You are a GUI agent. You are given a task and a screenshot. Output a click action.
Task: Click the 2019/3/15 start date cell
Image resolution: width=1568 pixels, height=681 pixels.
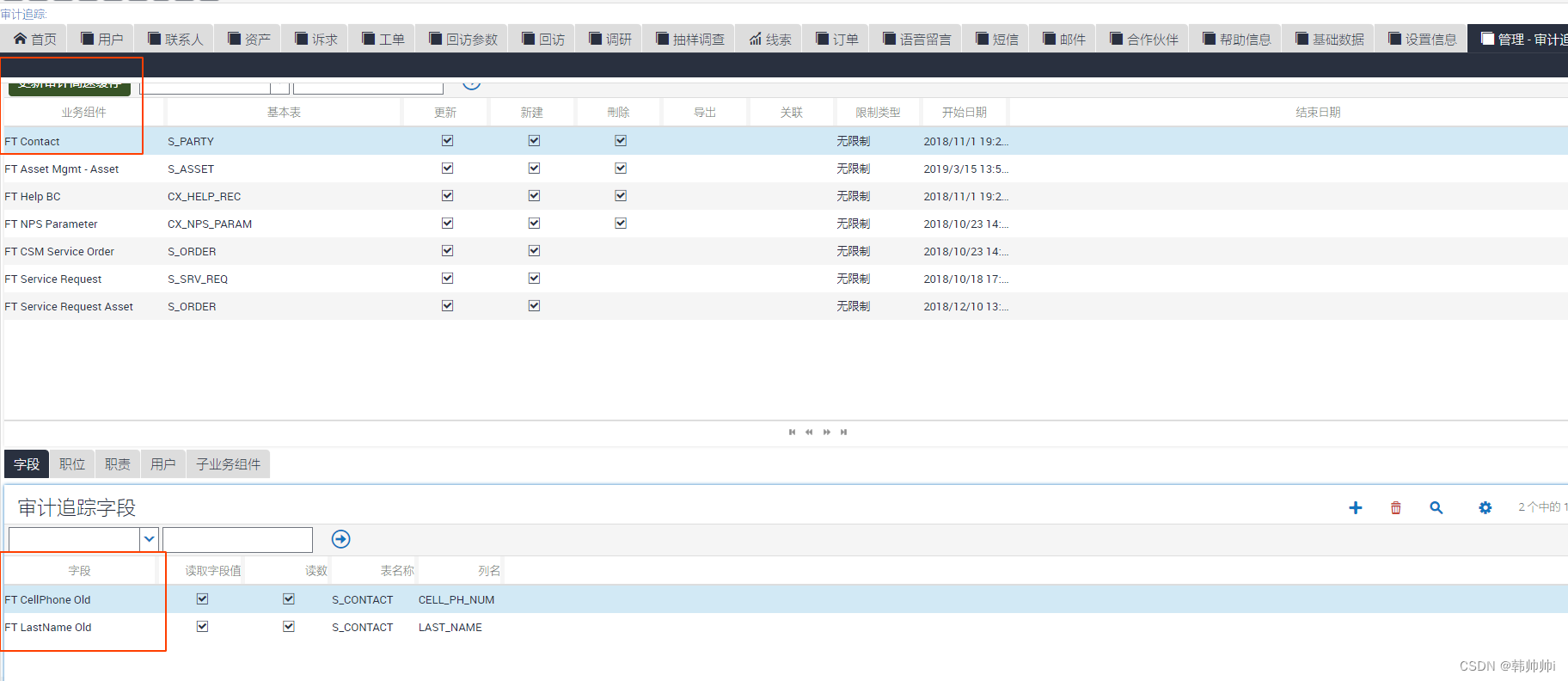966,169
